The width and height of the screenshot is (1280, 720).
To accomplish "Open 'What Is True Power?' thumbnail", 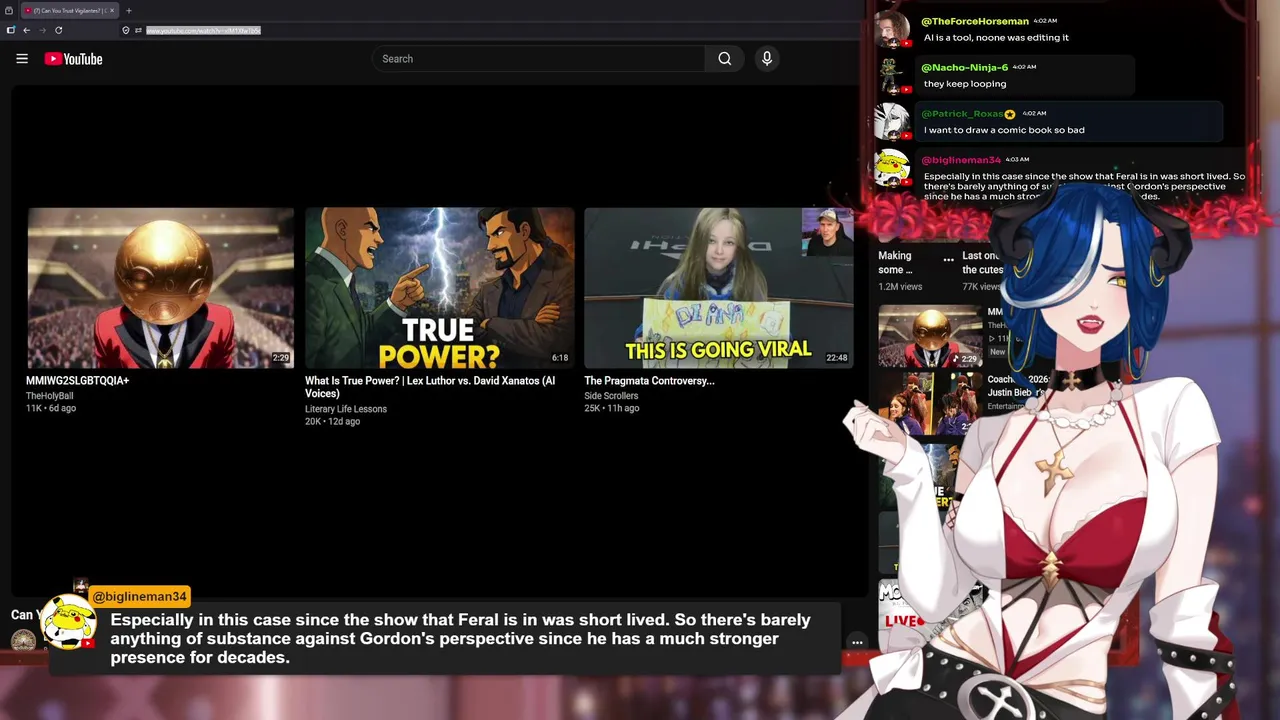I will pyautogui.click(x=440, y=288).
